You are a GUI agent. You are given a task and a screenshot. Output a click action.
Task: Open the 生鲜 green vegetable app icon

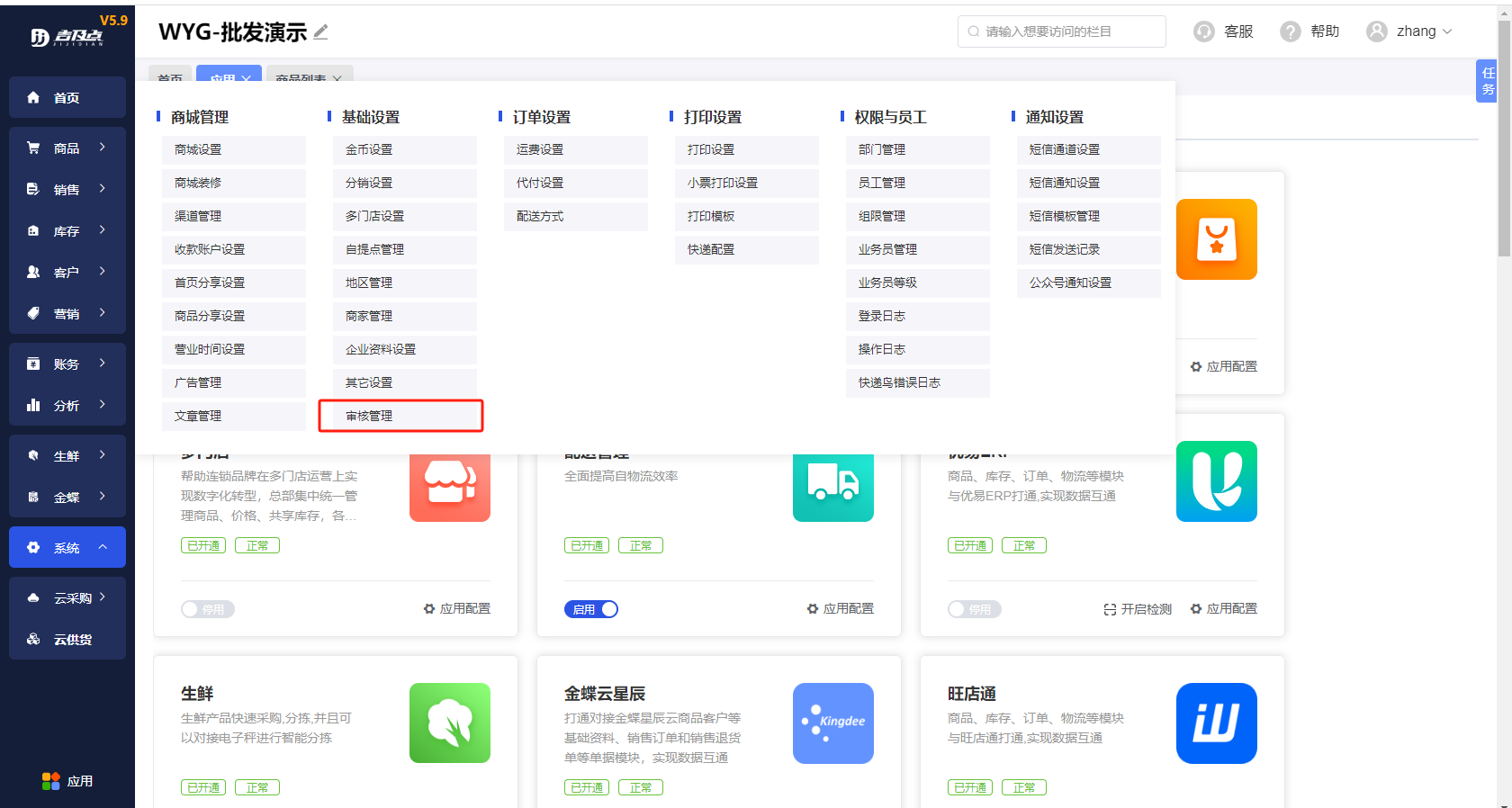(x=449, y=723)
